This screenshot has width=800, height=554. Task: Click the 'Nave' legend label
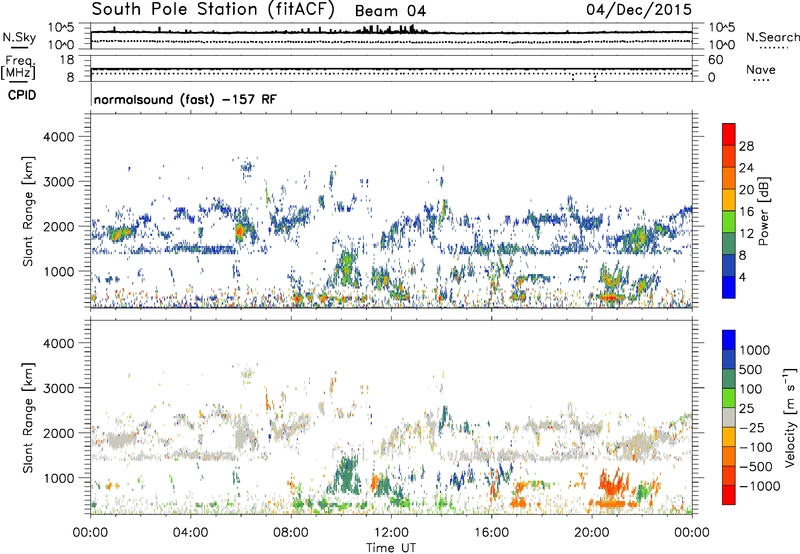(761, 69)
